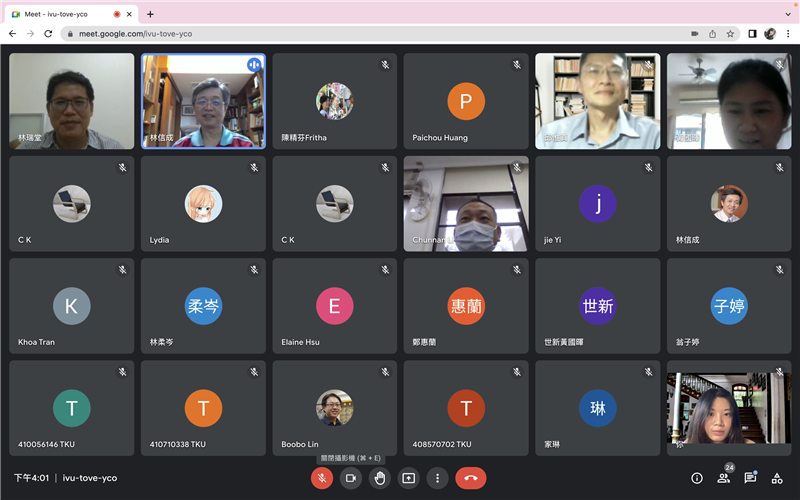Open the activities panel icon
The height and width of the screenshot is (500, 800).
coord(776,478)
